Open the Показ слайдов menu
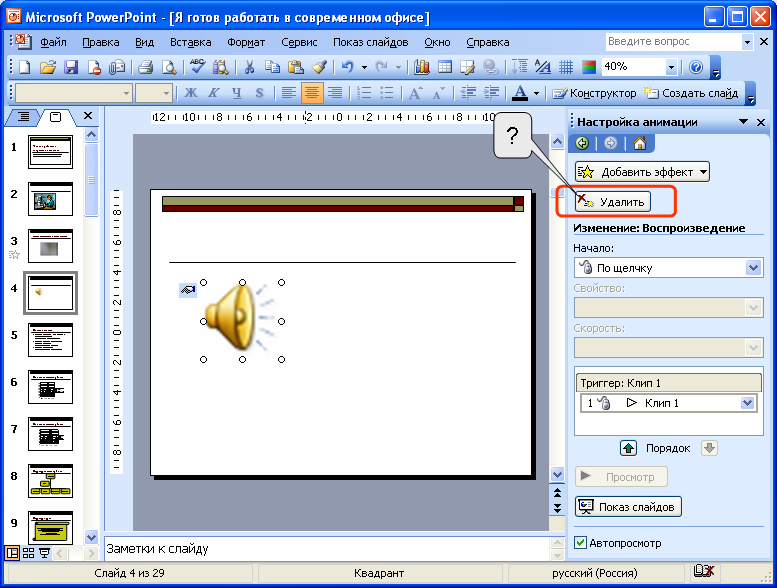Screen dimensions: 777x588 (370, 42)
